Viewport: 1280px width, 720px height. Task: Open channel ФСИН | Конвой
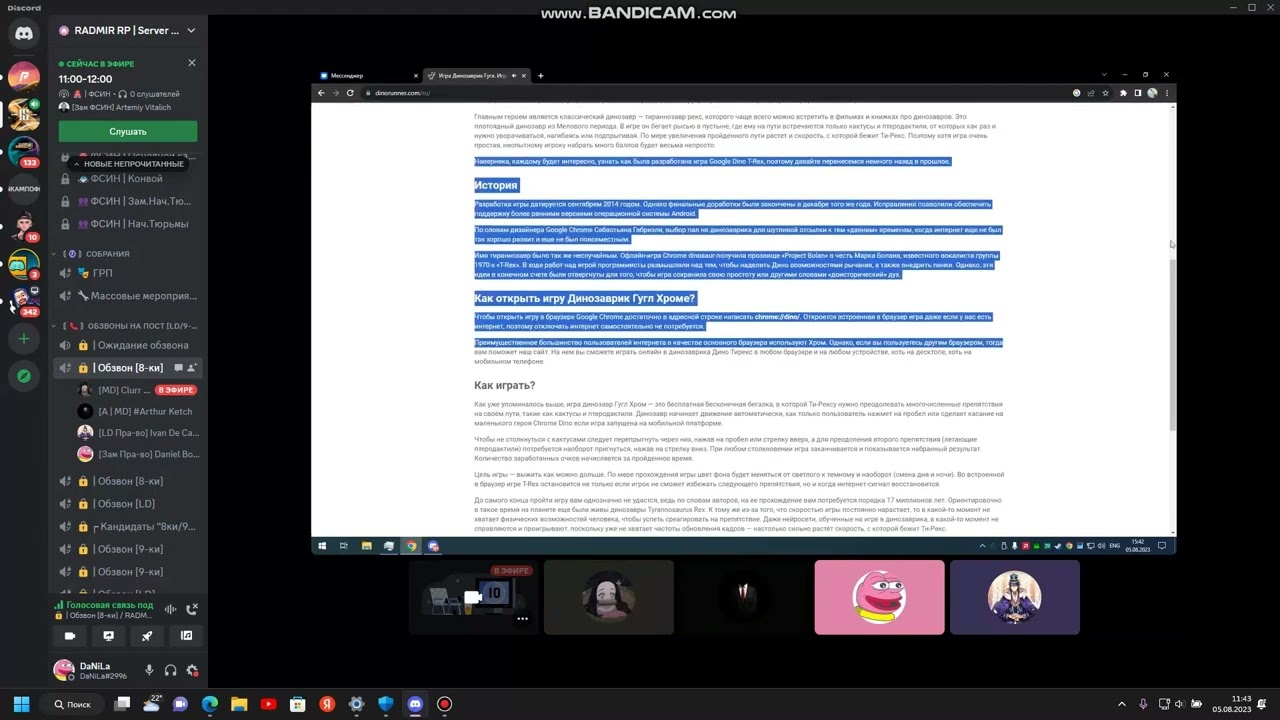[x=128, y=179]
